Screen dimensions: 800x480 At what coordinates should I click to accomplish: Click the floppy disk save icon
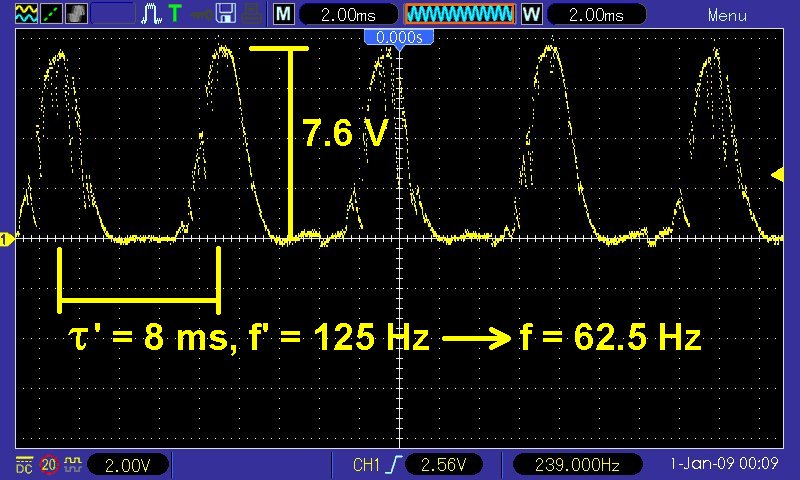tap(227, 13)
